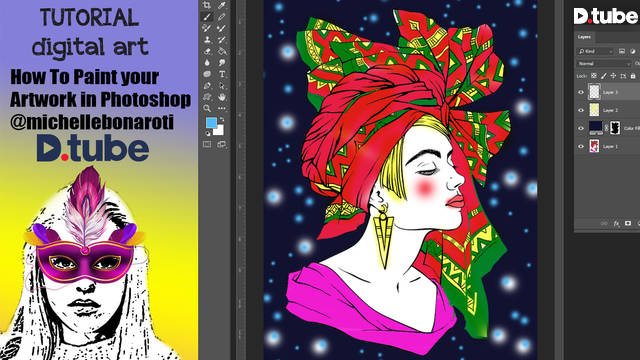The height and width of the screenshot is (360, 640).
Task: Switch to the Layers tab
Action: click(x=584, y=37)
